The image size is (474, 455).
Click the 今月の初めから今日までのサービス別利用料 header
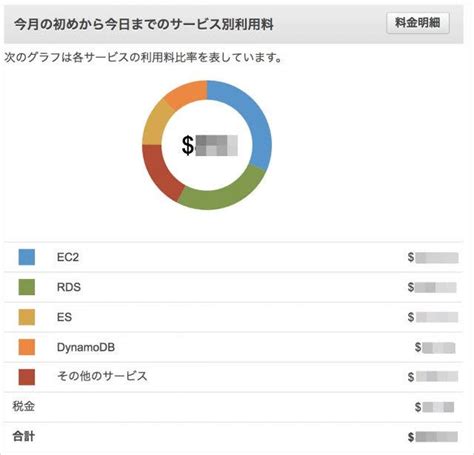[x=144, y=24]
